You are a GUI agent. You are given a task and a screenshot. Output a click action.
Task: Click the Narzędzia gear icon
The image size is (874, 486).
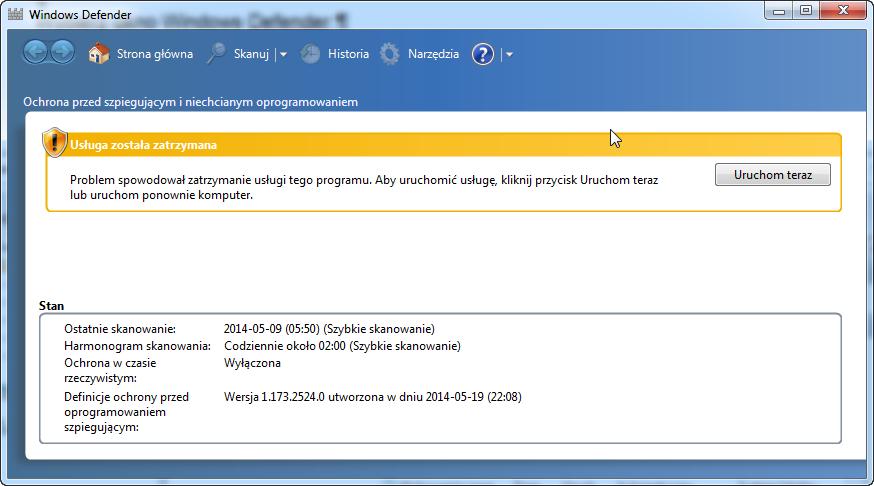pos(390,54)
